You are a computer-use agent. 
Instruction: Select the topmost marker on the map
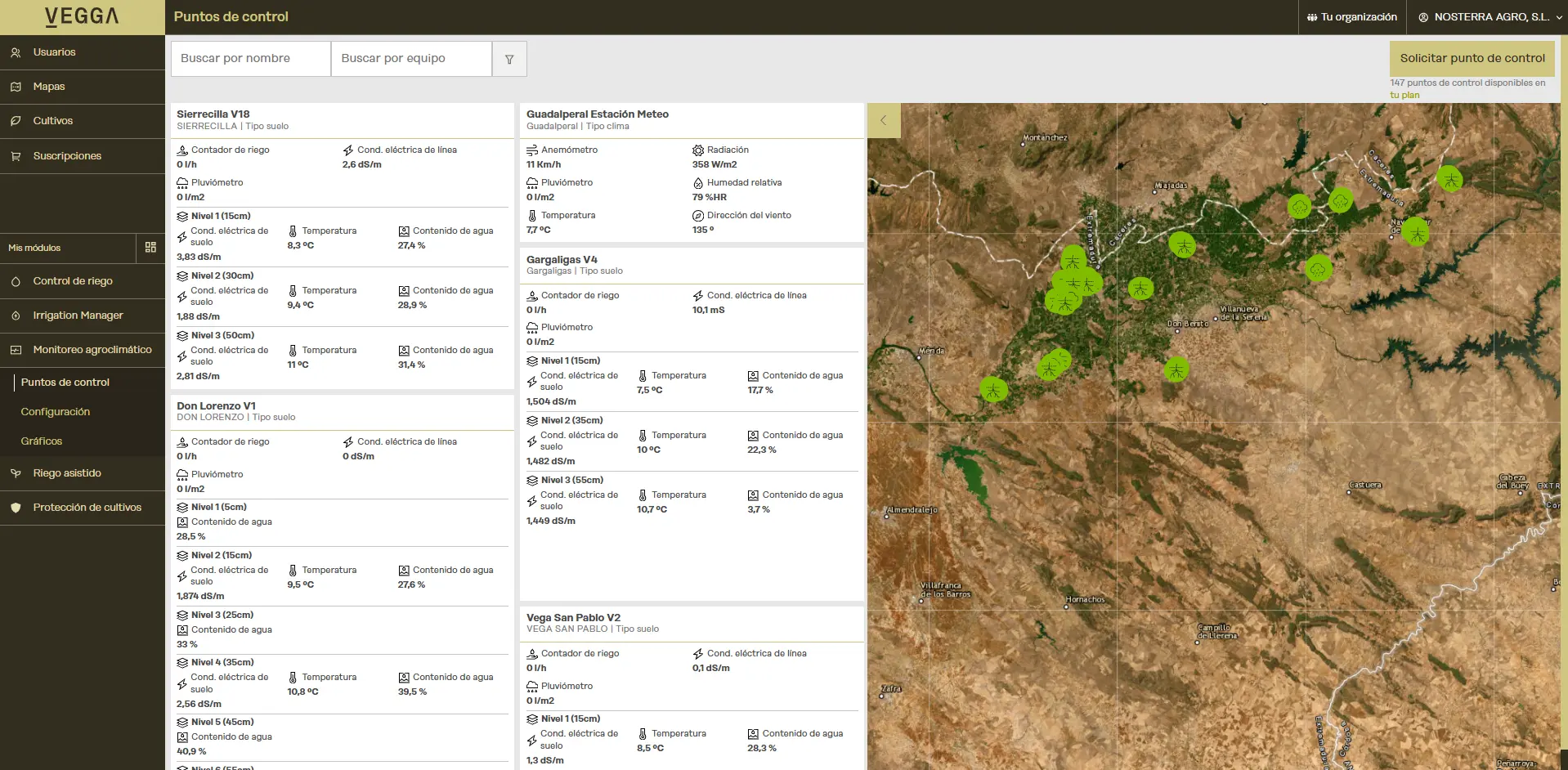point(1449,179)
